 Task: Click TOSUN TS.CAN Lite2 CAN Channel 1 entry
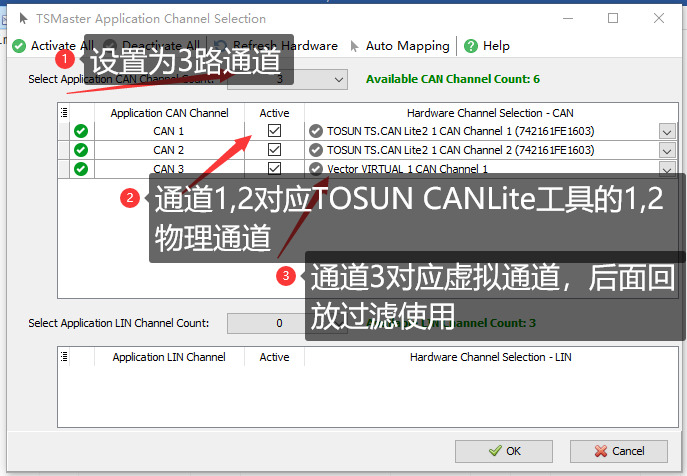(460, 131)
